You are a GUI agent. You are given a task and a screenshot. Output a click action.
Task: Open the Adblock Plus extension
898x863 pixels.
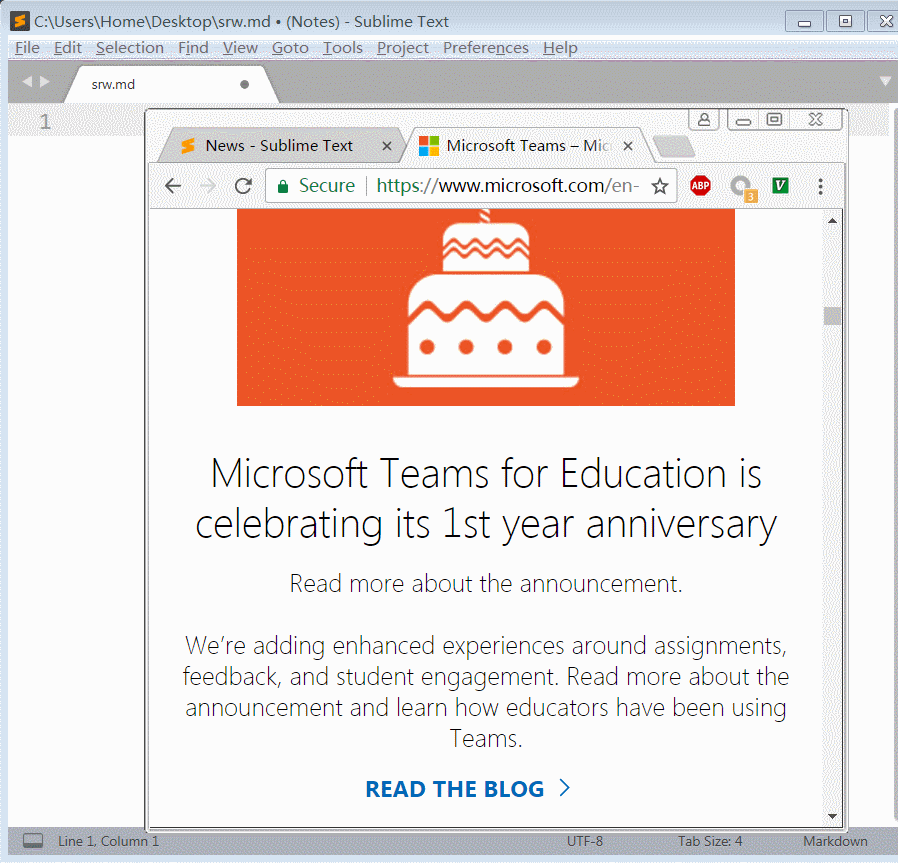[x=700, y=186]
